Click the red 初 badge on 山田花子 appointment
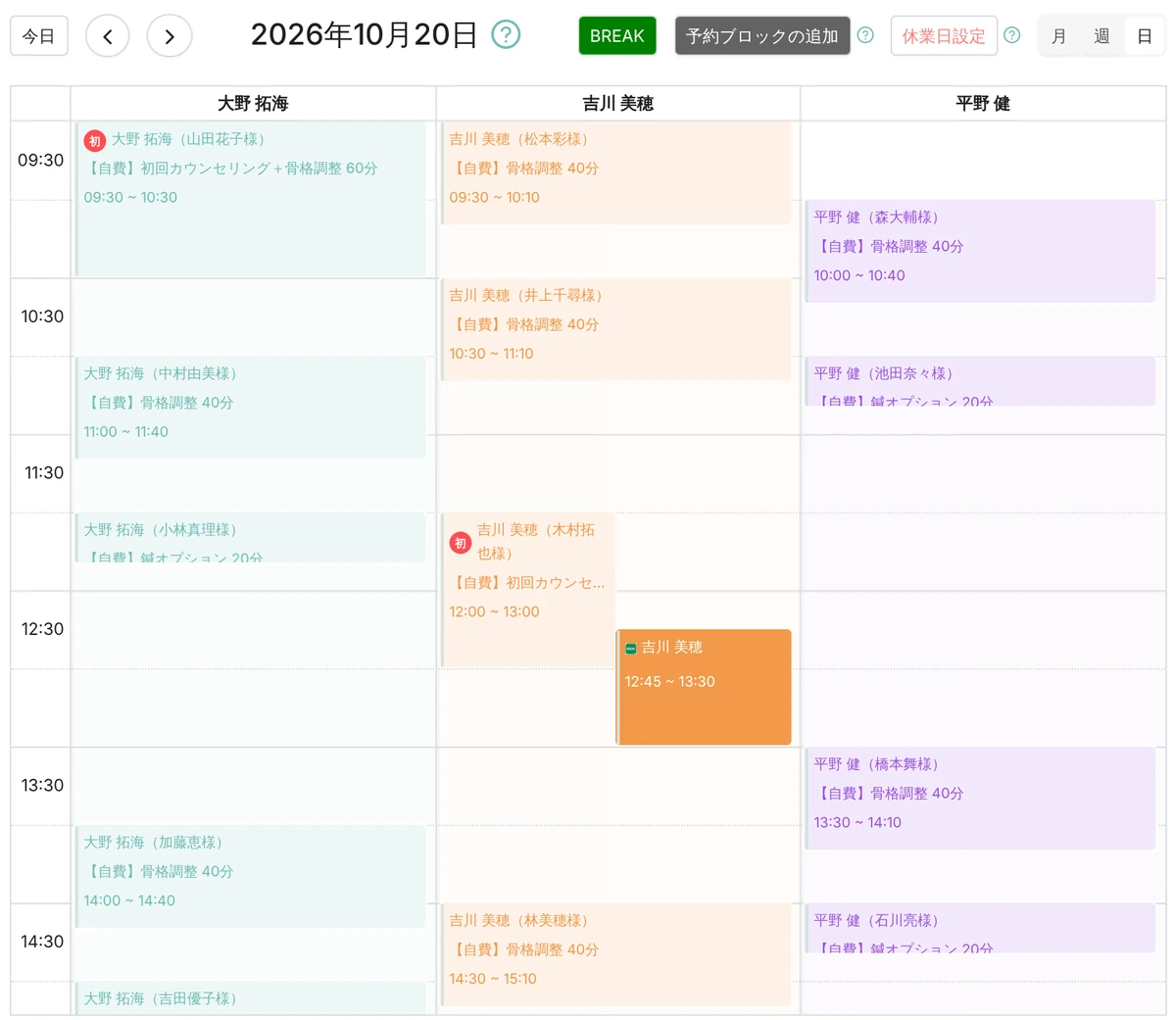The width and height of the screenshot is (1176, 1020). tap(95, 141)
